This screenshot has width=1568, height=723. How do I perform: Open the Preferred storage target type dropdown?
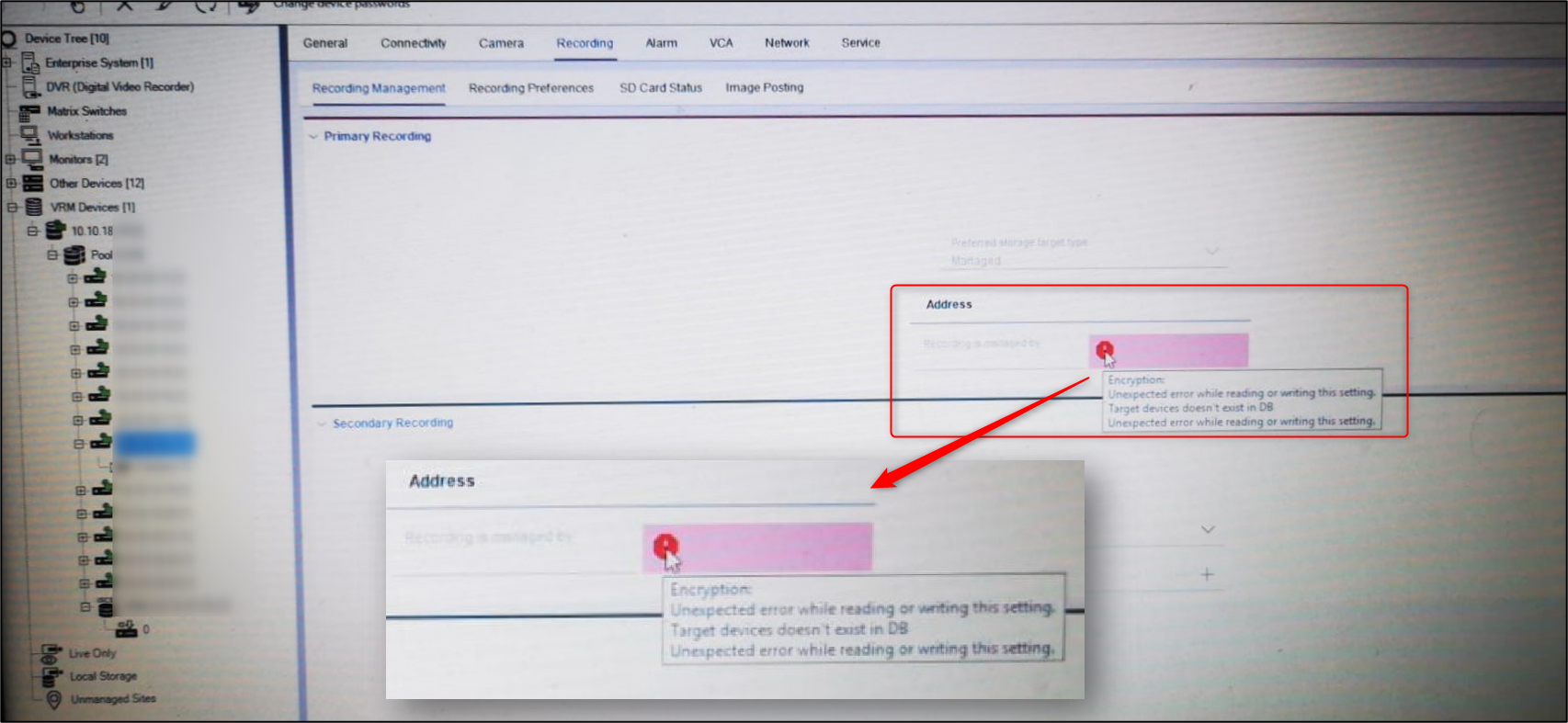[x=1212, y=251]
